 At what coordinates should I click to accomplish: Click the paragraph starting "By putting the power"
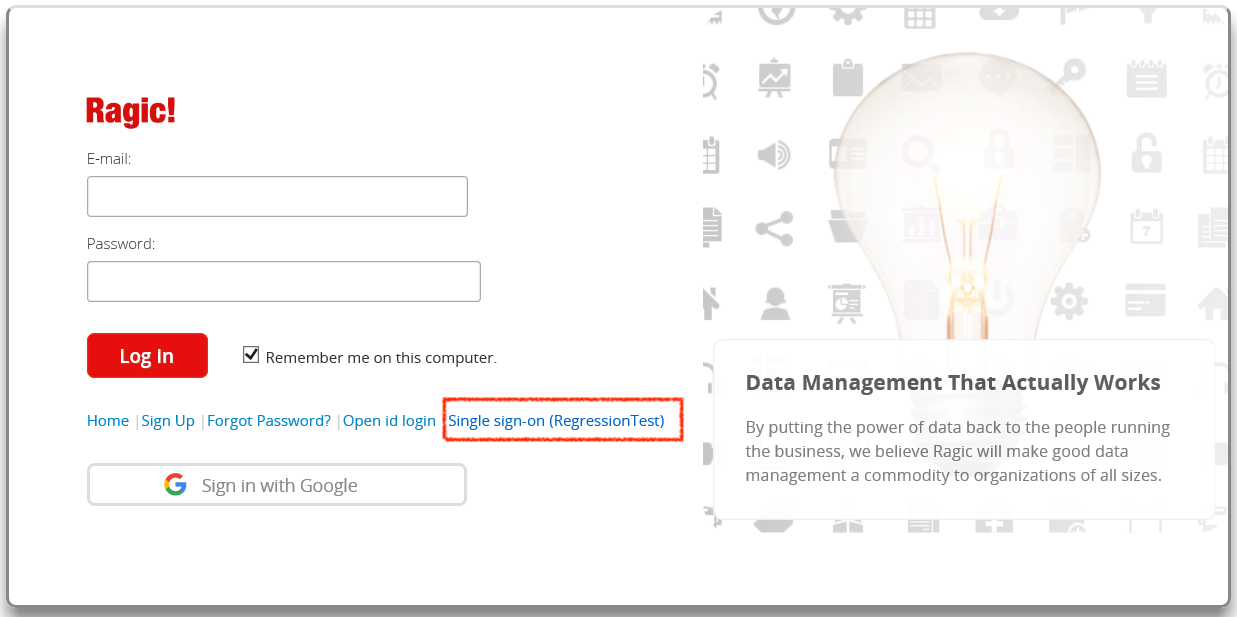point(958,451)
